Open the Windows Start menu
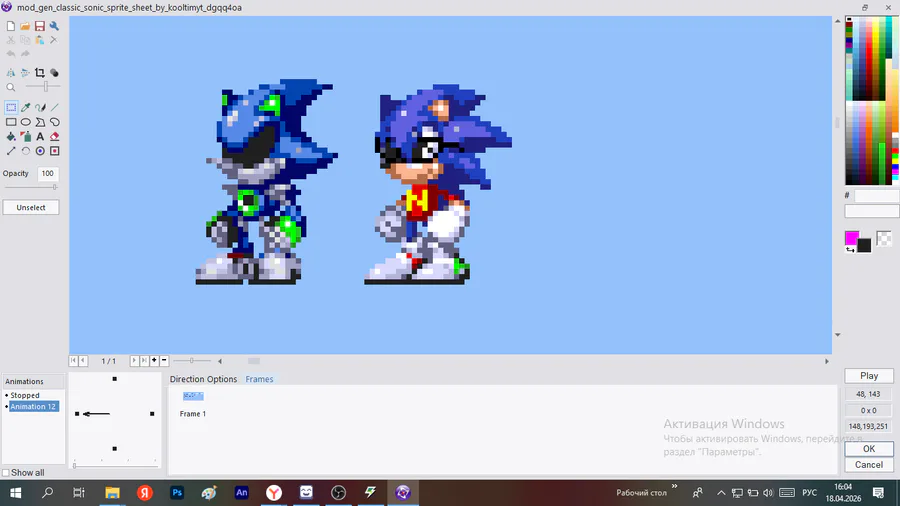The width and height of the screenshot is (900, 506). 15,492
